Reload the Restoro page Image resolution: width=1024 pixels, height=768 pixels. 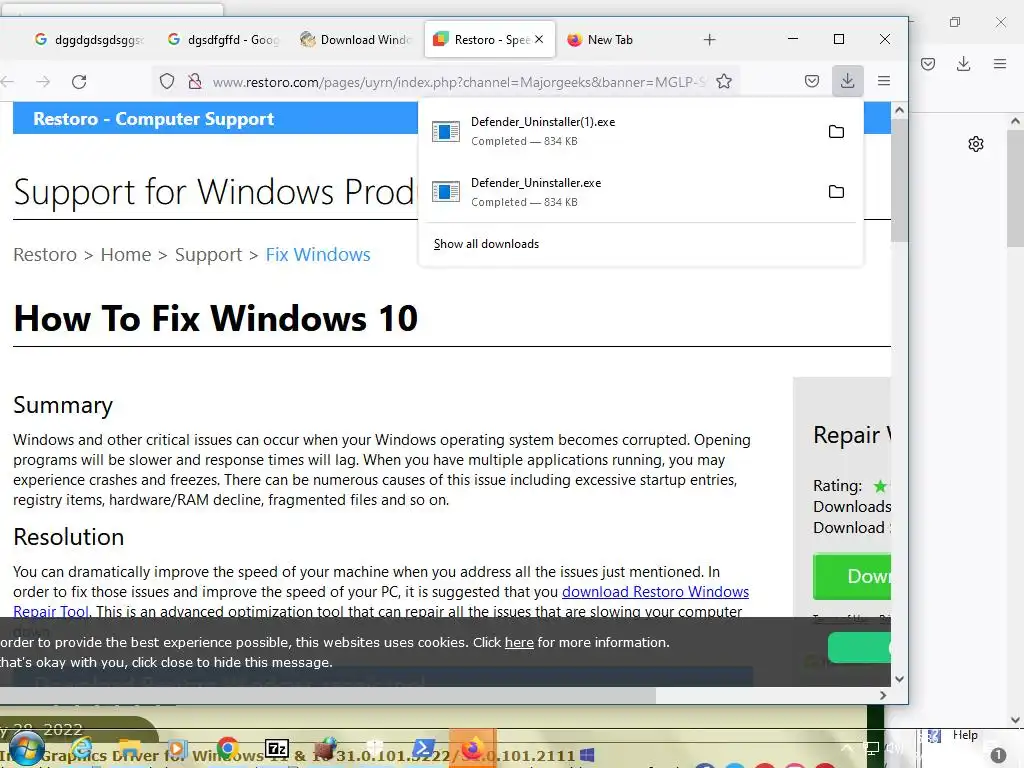pyautogui.click(x=79, y=82)
